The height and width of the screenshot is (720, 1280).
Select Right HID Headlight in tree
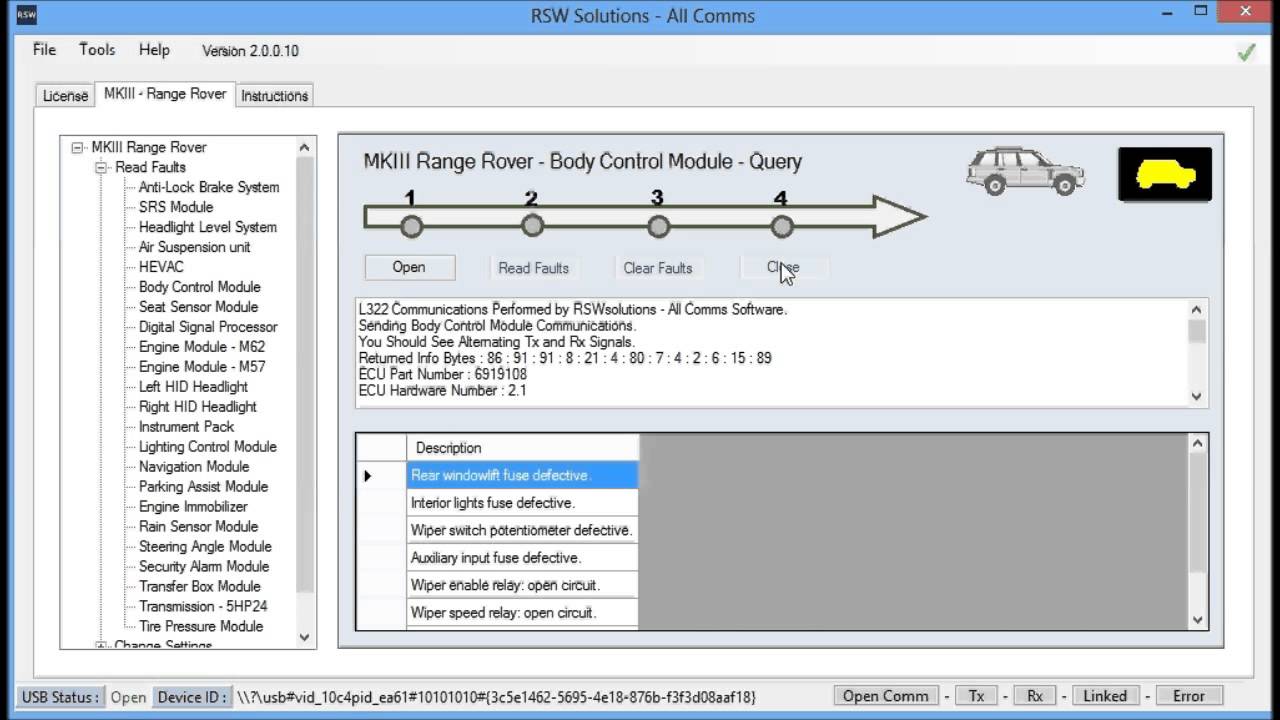(x=198, y=407)
